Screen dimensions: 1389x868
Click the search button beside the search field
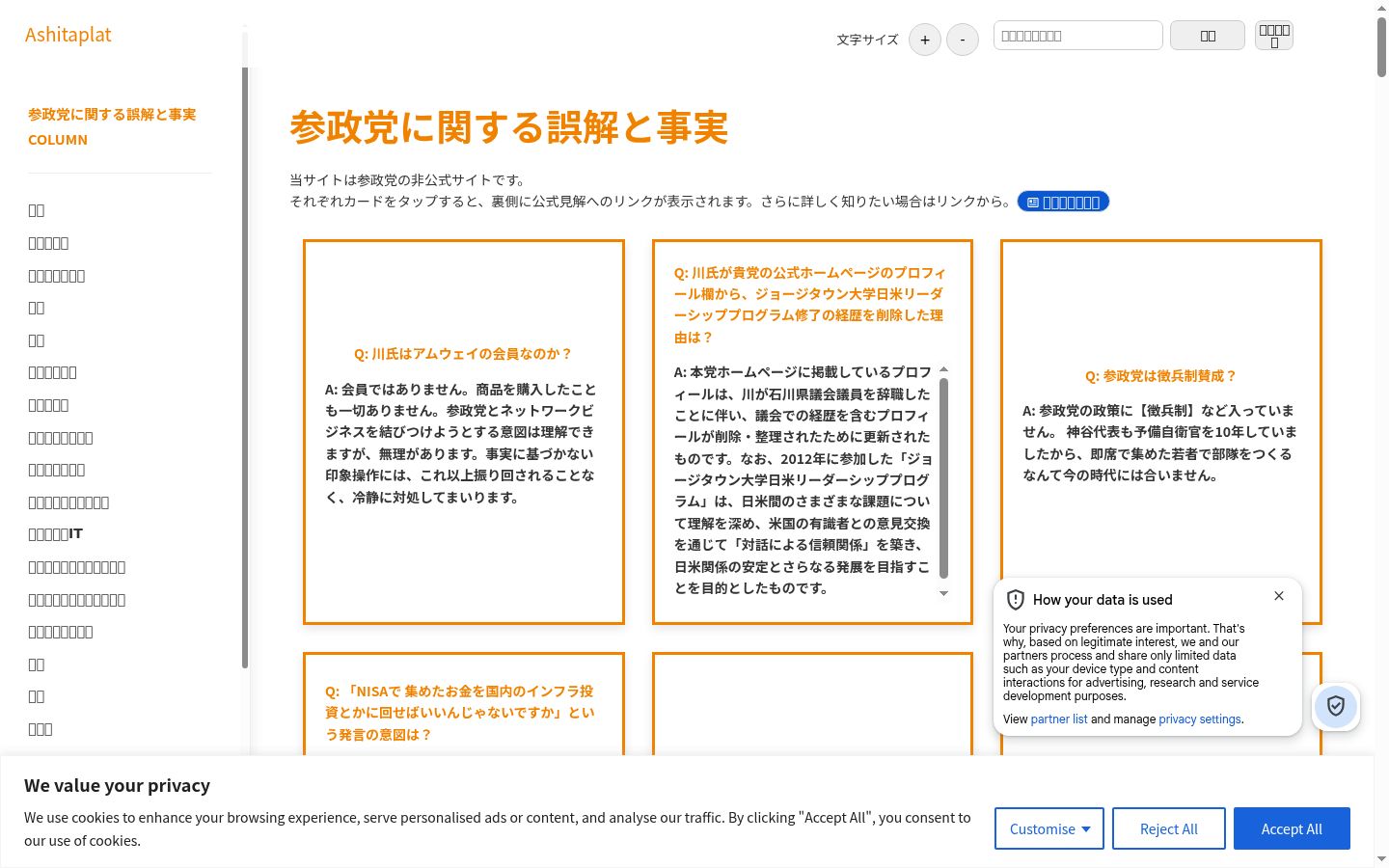[1208, 36]
